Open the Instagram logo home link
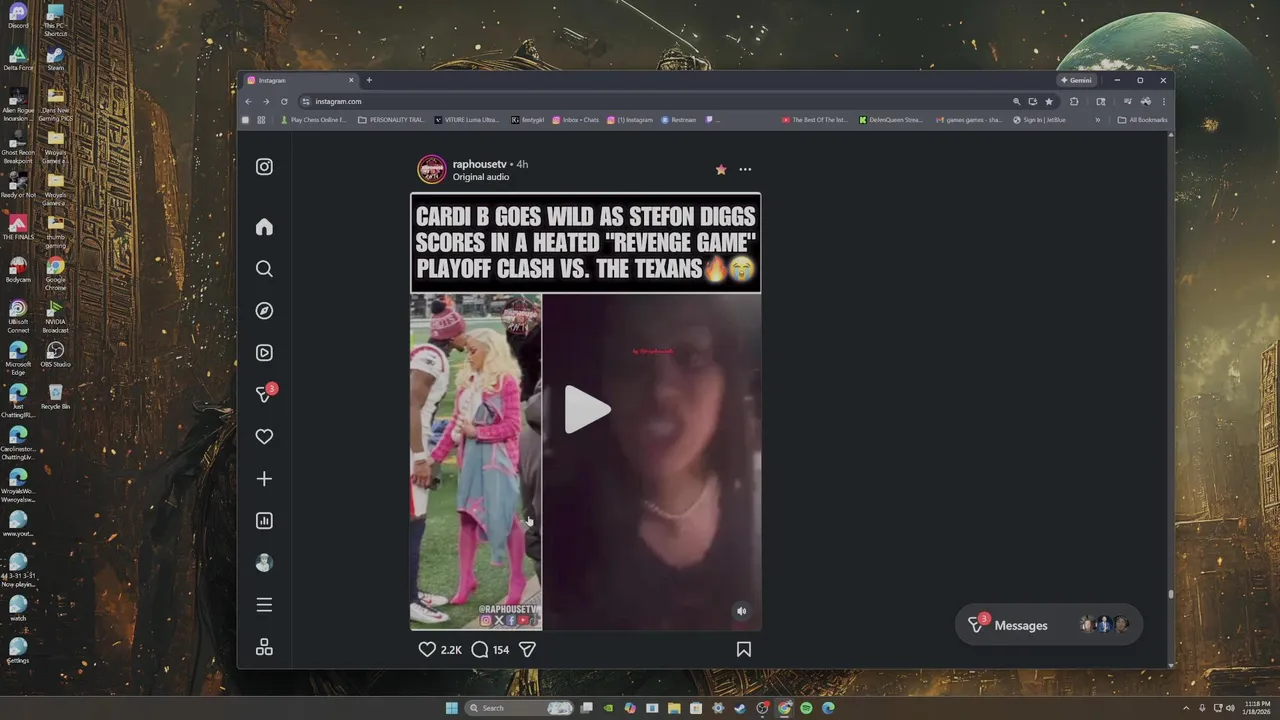The height and width of the screenshot is (720, 1280). pyautogui.click(x=264, y=167)
